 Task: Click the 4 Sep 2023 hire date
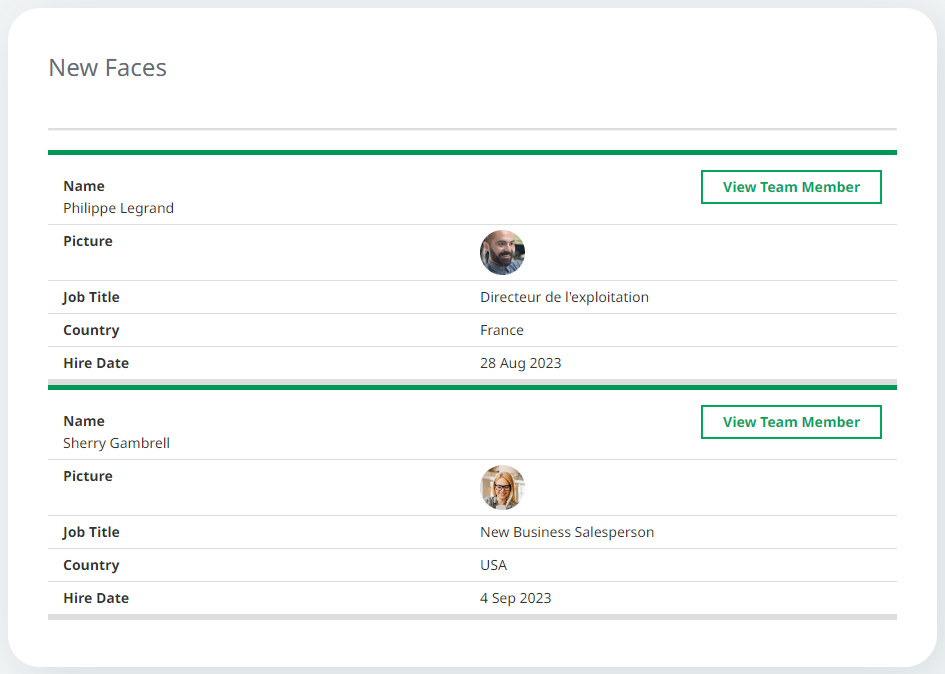click(515, 598)
